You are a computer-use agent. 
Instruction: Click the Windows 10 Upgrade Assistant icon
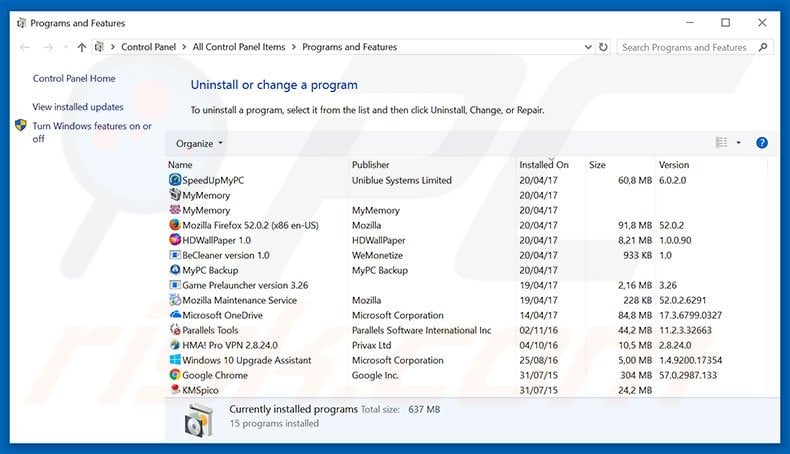[175, 360]
